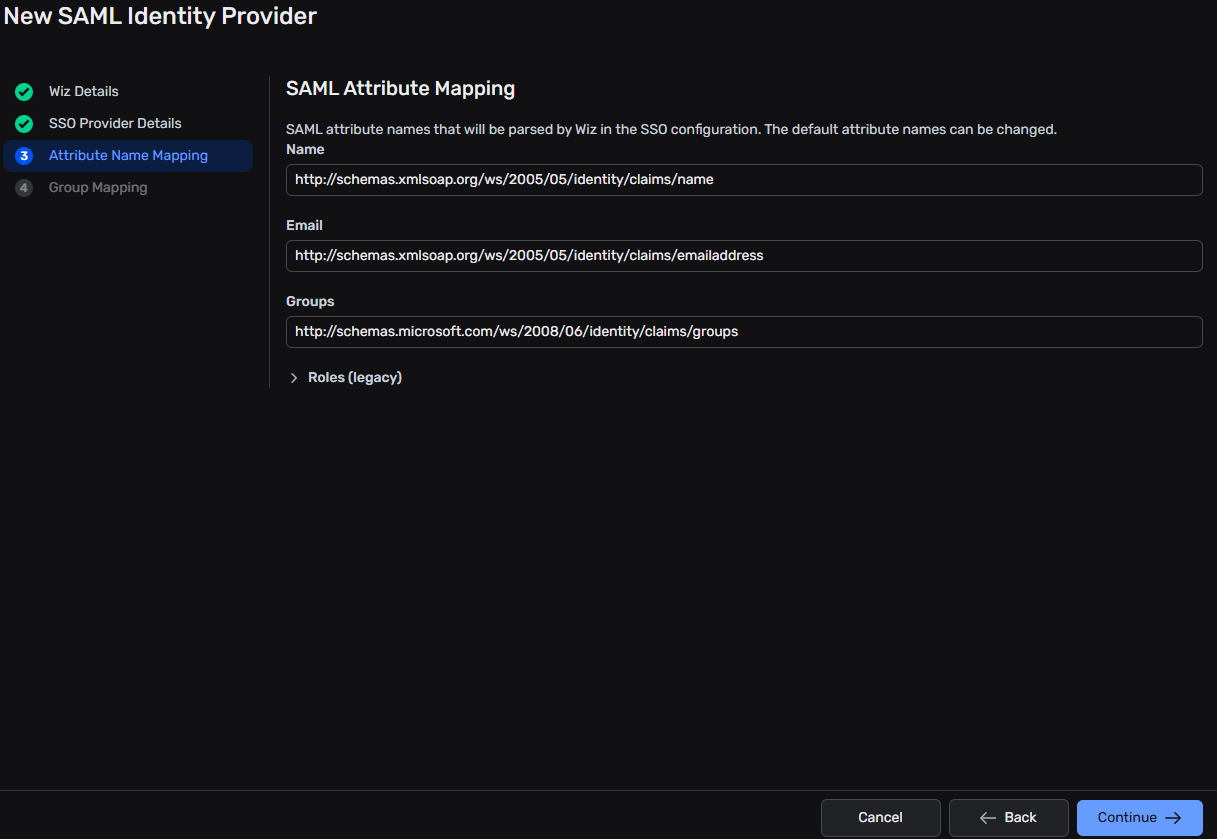Click the SAML Attribute Mapping heading

pyautogui.click(x=400, y=89)
